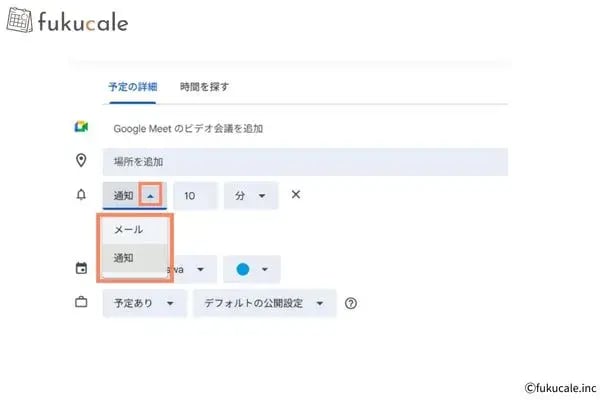Click the 場所を追加 location field
Screen dimensions: 600x400
pyautogui.click(x=304, y=162)
